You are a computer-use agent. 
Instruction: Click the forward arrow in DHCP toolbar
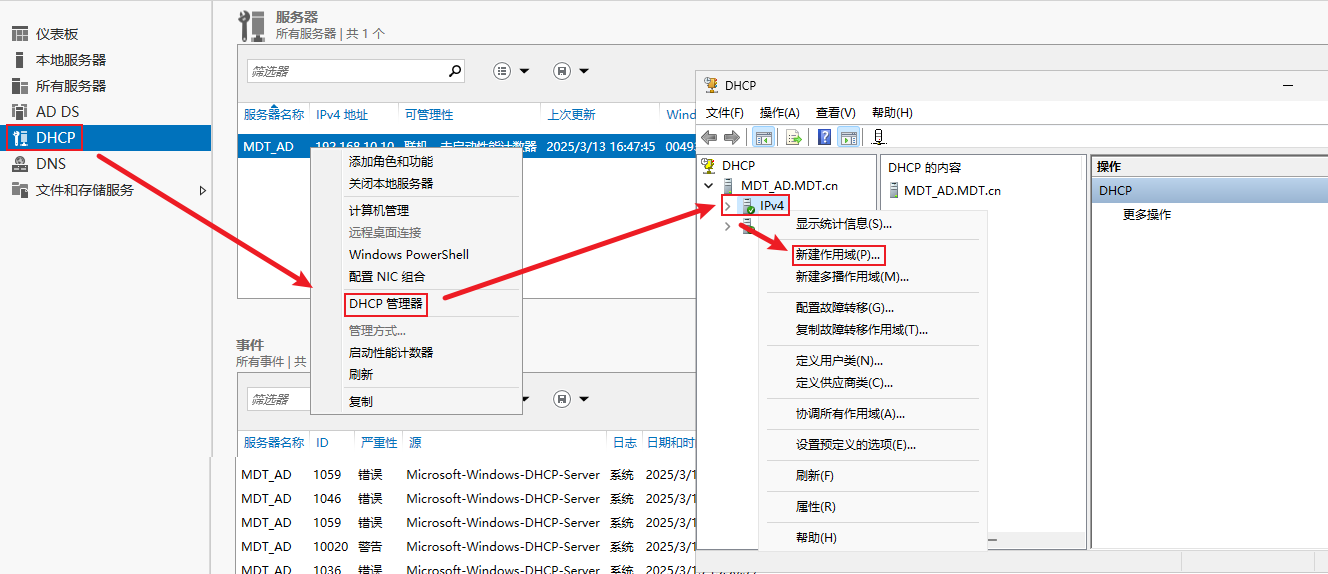(732, 137)
